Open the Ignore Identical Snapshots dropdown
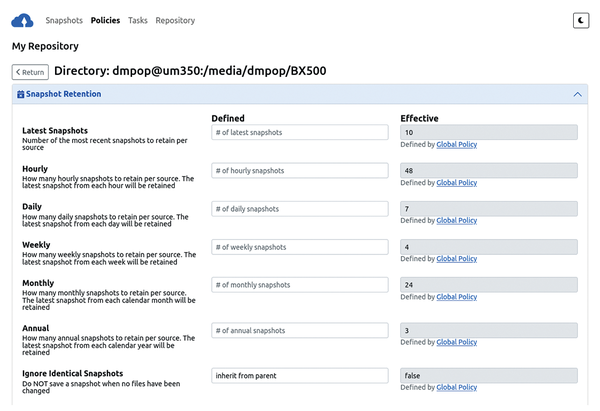This screenshot has width=600, height=411. tap(299, 376)
